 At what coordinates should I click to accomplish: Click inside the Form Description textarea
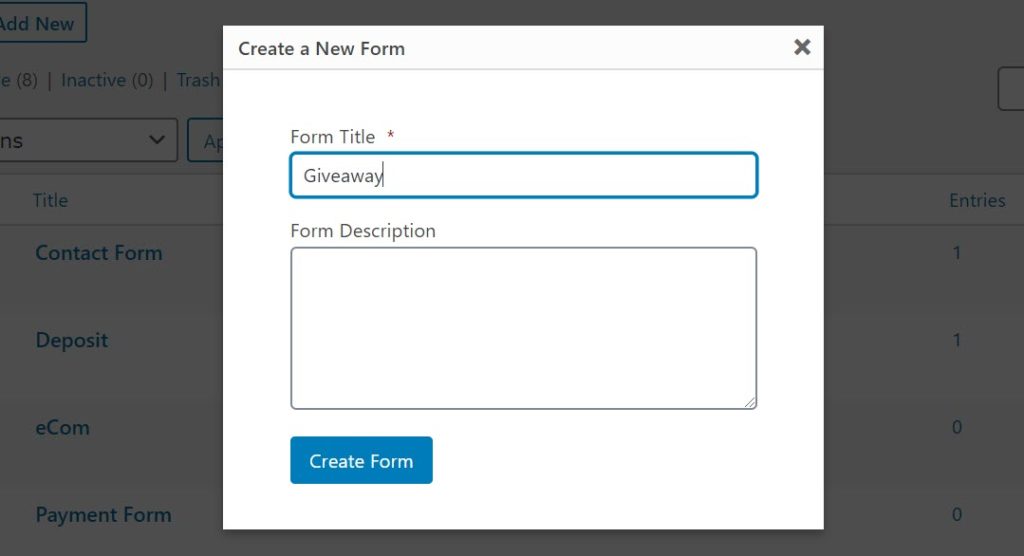(x=523, y=328)
